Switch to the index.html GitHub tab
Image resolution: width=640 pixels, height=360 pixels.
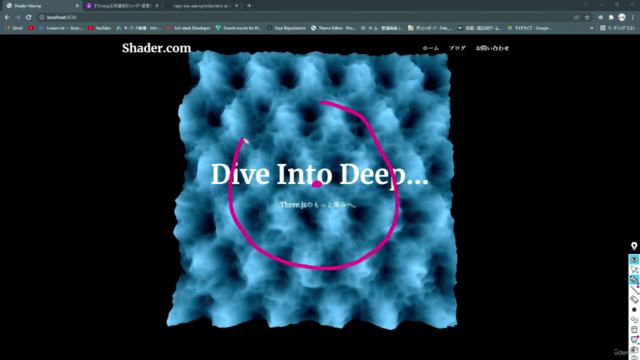[x=202, y=6]
